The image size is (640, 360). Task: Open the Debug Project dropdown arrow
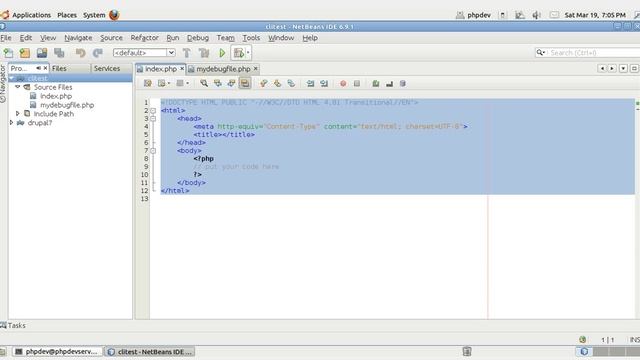tap(248, 53)
